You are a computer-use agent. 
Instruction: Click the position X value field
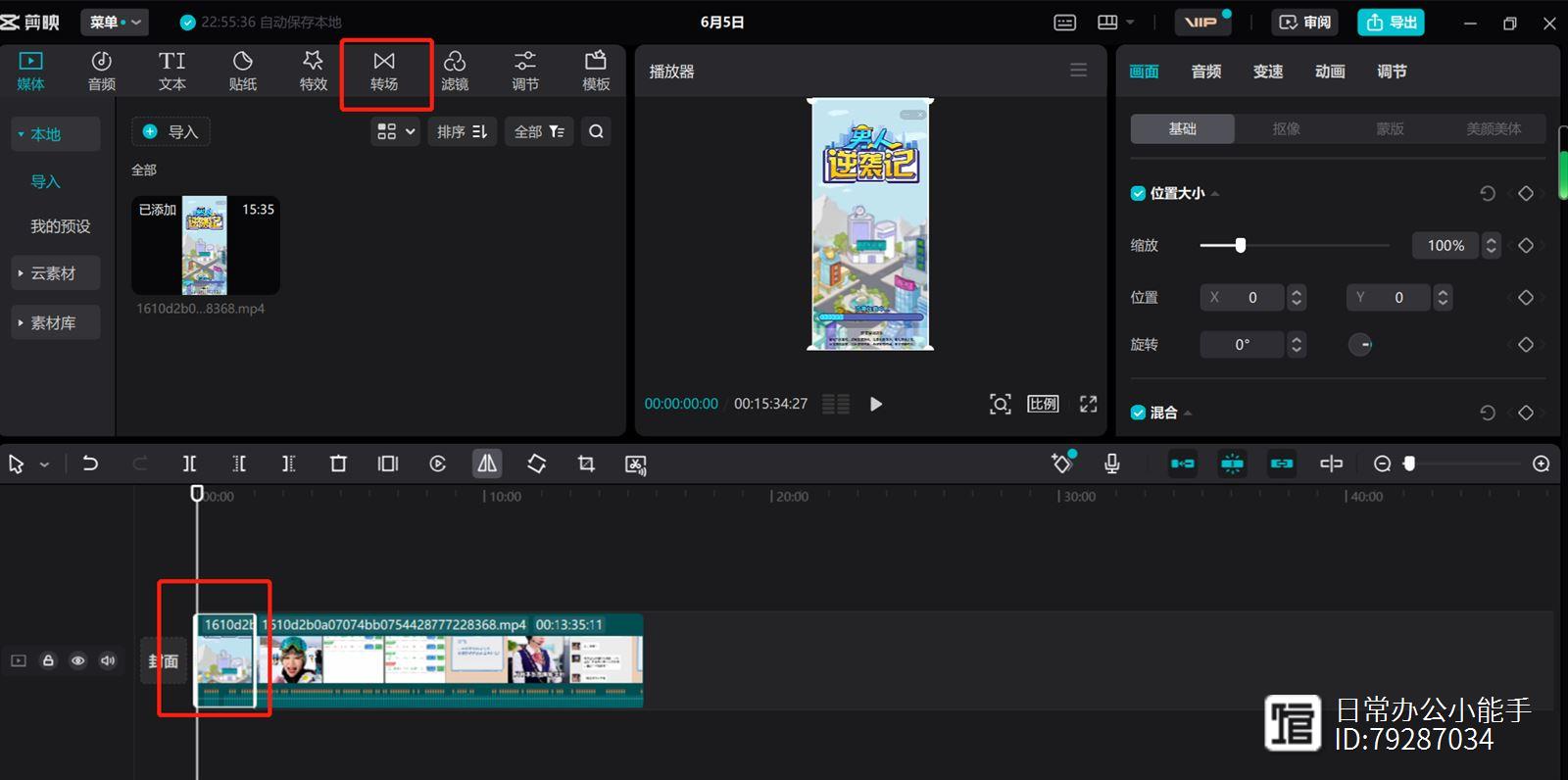click(x=1243, y=297)
